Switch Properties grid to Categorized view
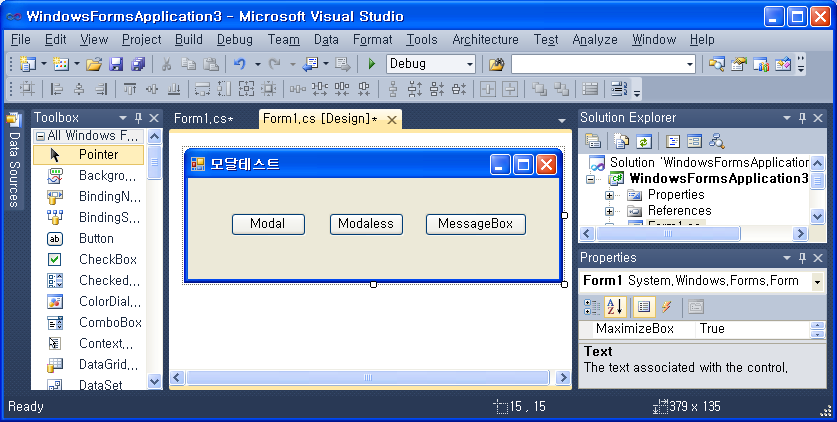 [x=592, y=307]
